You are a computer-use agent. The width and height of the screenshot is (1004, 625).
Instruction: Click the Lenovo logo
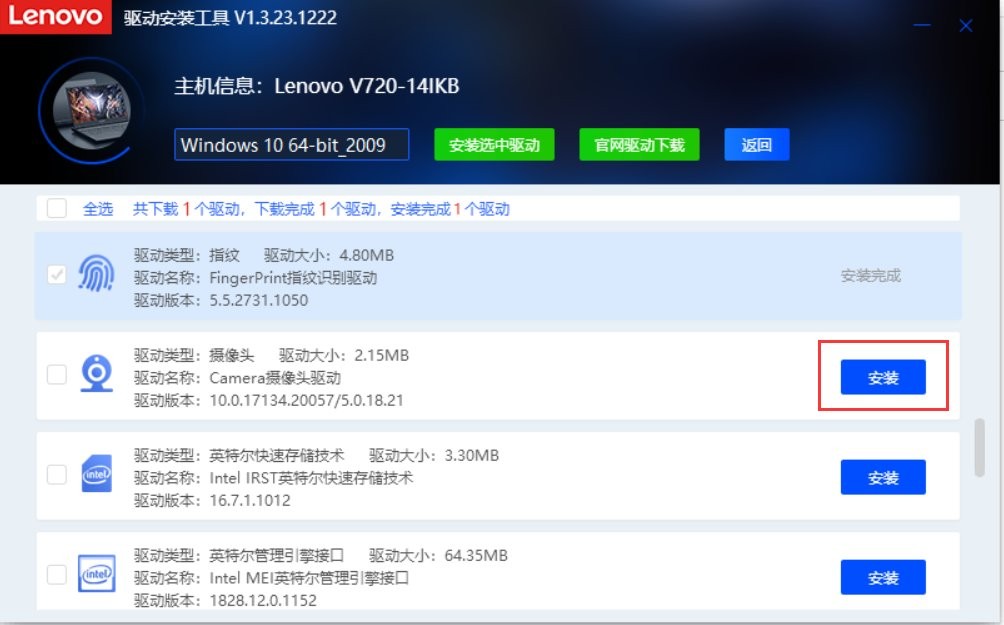[56, 17]
